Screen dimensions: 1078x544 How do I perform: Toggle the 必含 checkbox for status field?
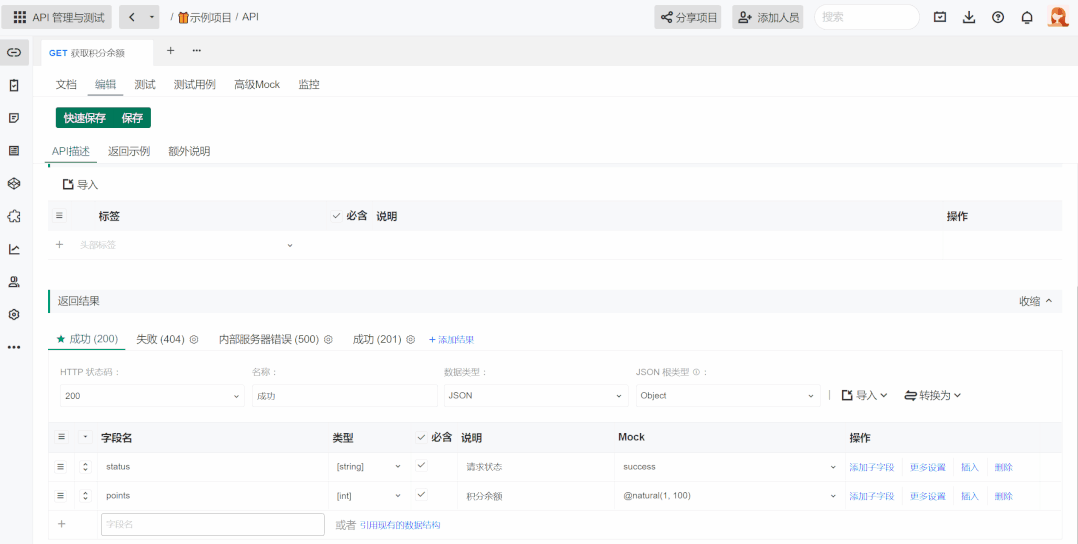pos(421,466)
